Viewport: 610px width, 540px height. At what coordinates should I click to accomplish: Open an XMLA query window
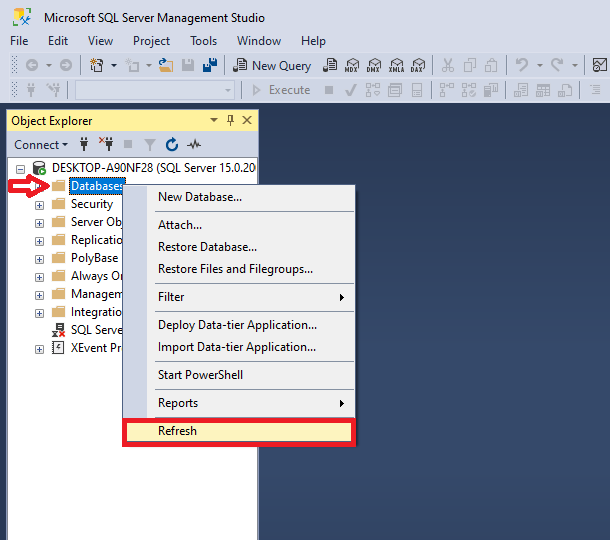click(396, 65)
